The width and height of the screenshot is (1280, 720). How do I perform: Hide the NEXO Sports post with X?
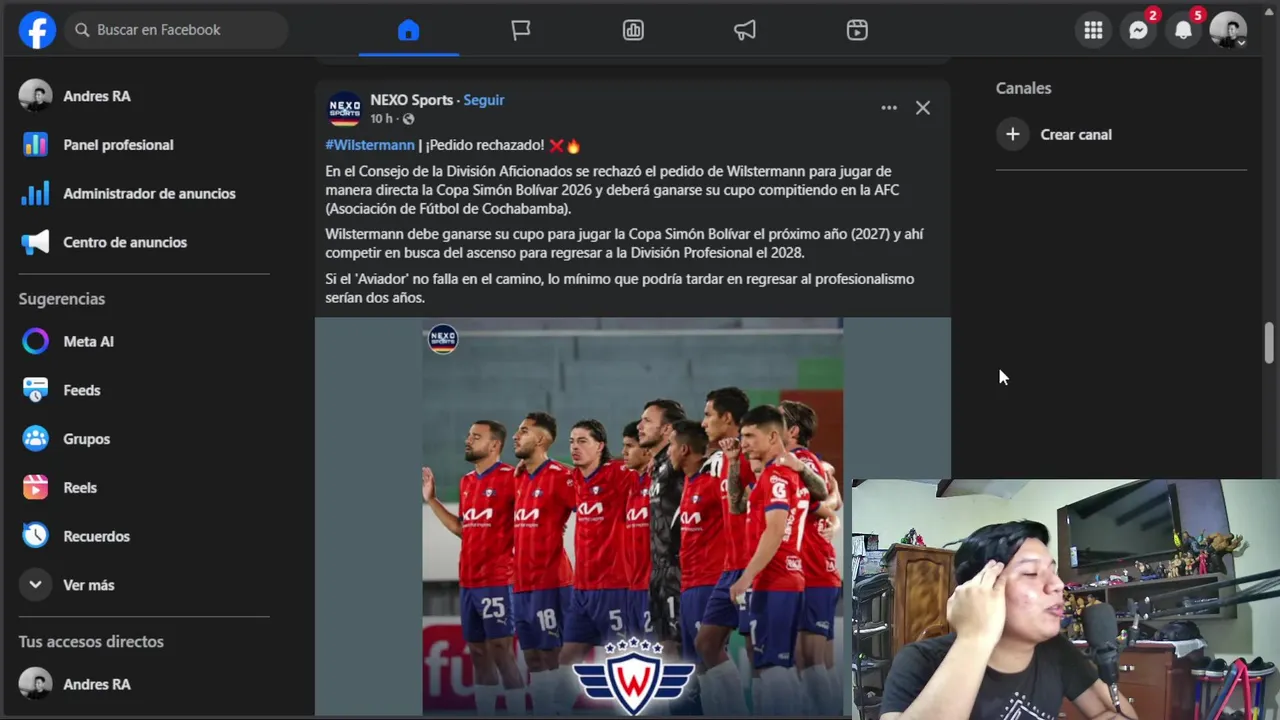pyautogui.click(x=923, y=108)
